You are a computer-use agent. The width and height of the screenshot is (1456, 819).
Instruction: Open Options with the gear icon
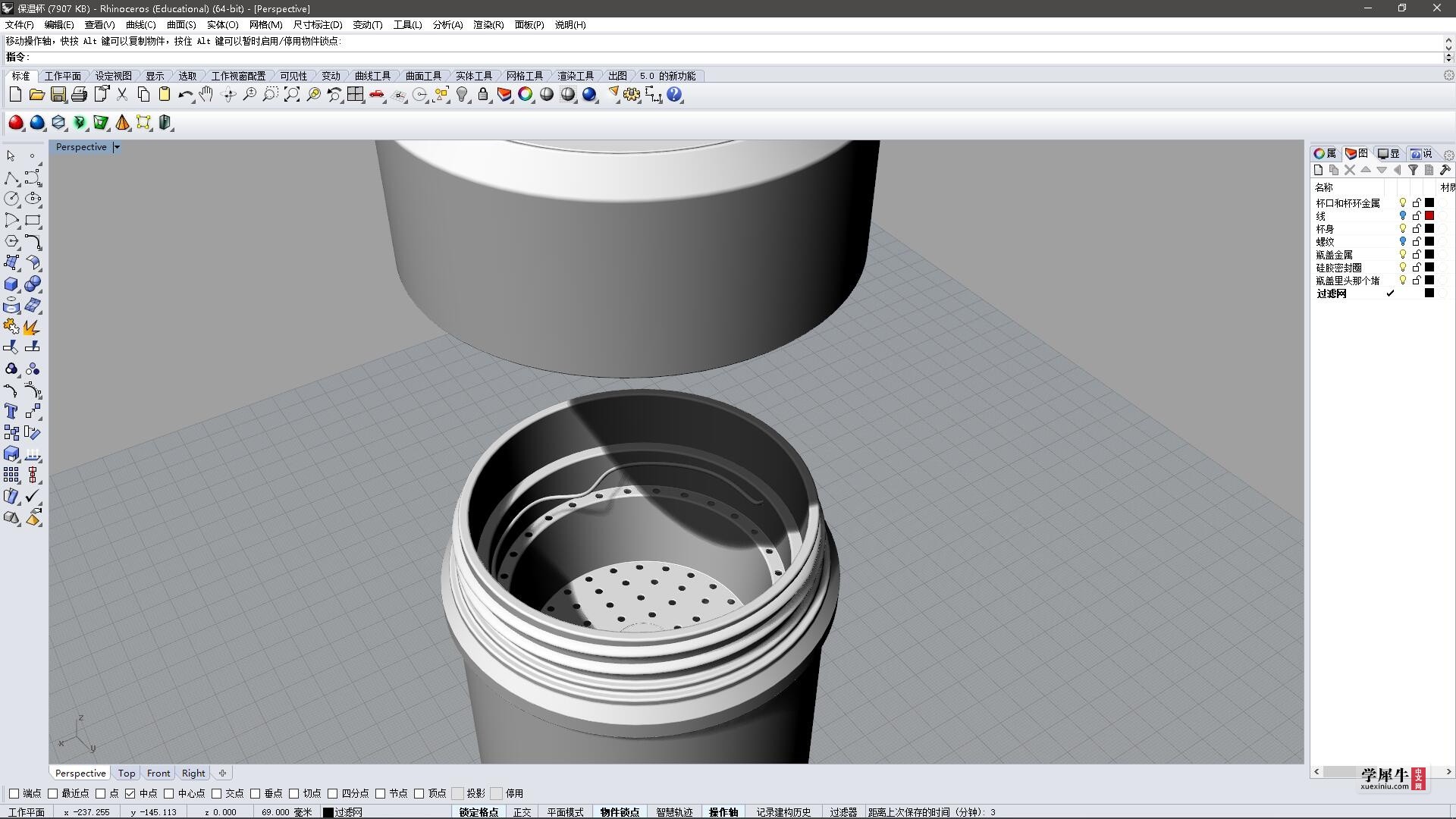tap(632, 95)
